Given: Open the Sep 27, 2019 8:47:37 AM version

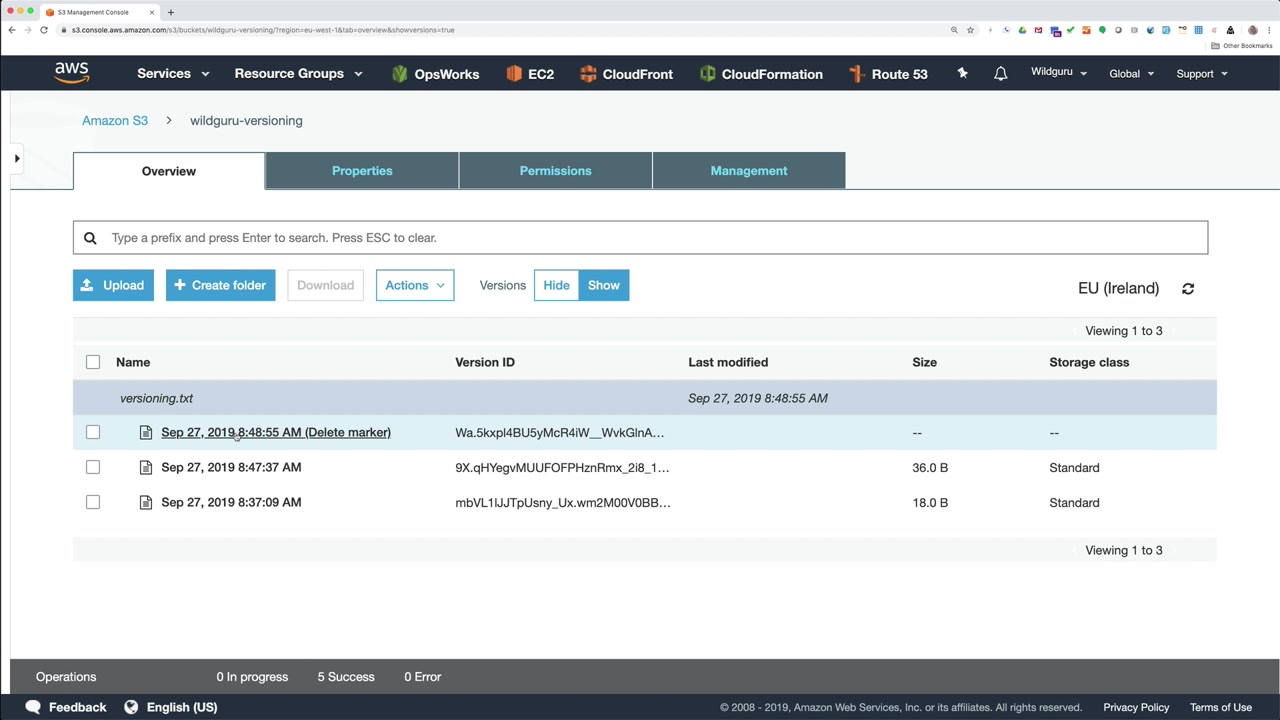Looking at the screenshot, I should click(231, 467).
